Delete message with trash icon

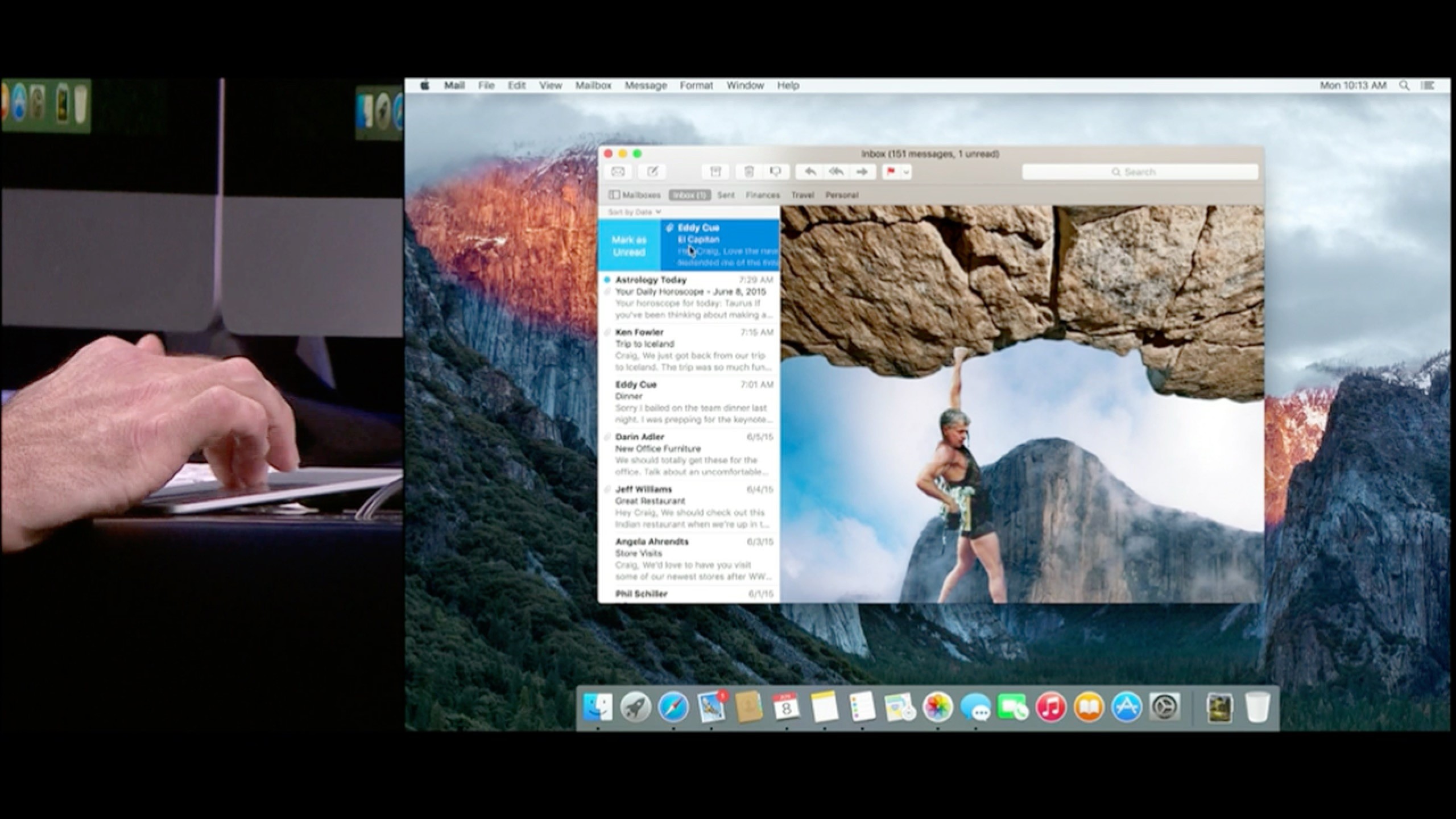coord(750,172)
